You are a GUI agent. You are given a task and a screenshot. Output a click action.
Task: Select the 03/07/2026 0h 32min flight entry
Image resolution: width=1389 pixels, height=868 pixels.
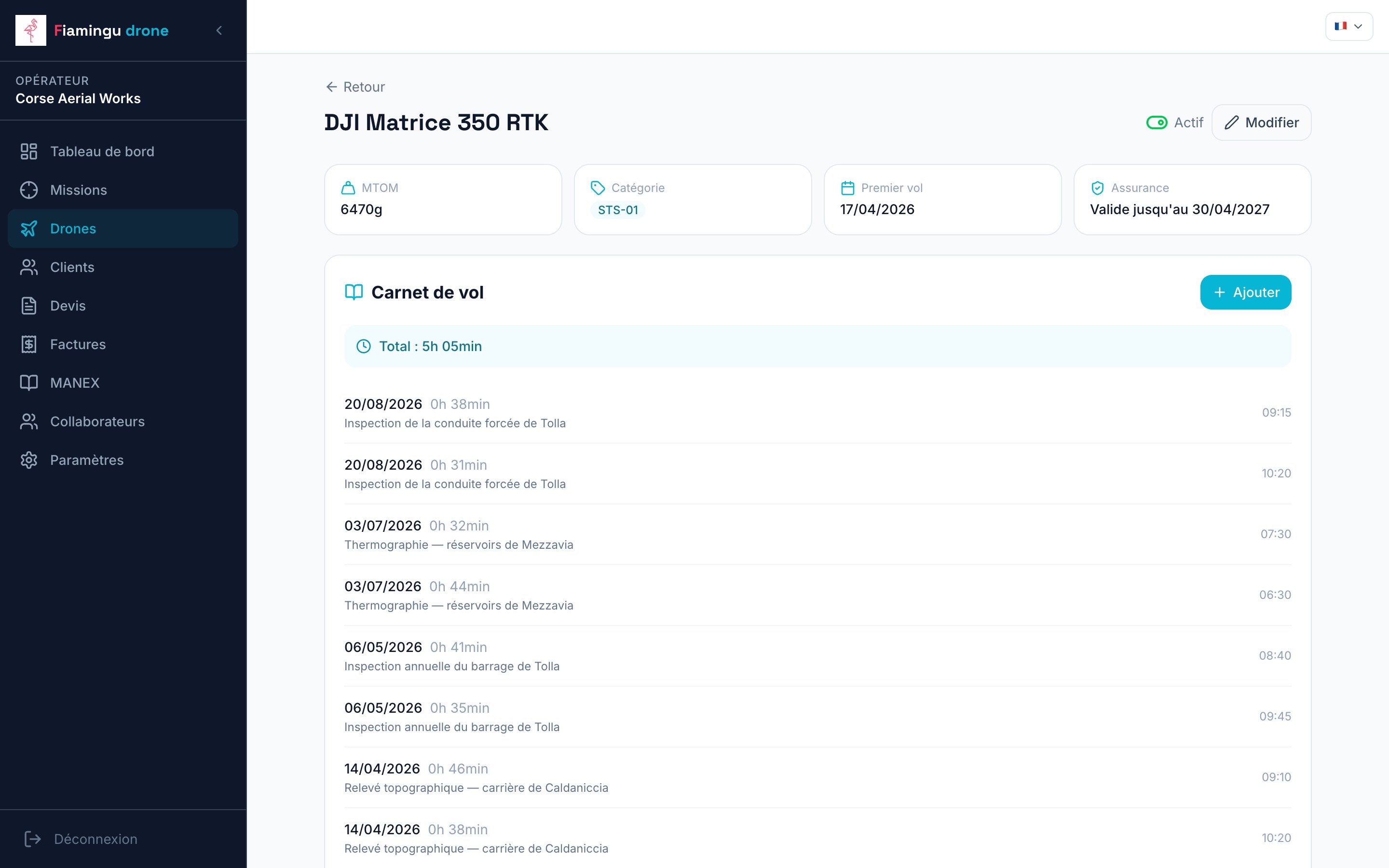click(818, 534)
